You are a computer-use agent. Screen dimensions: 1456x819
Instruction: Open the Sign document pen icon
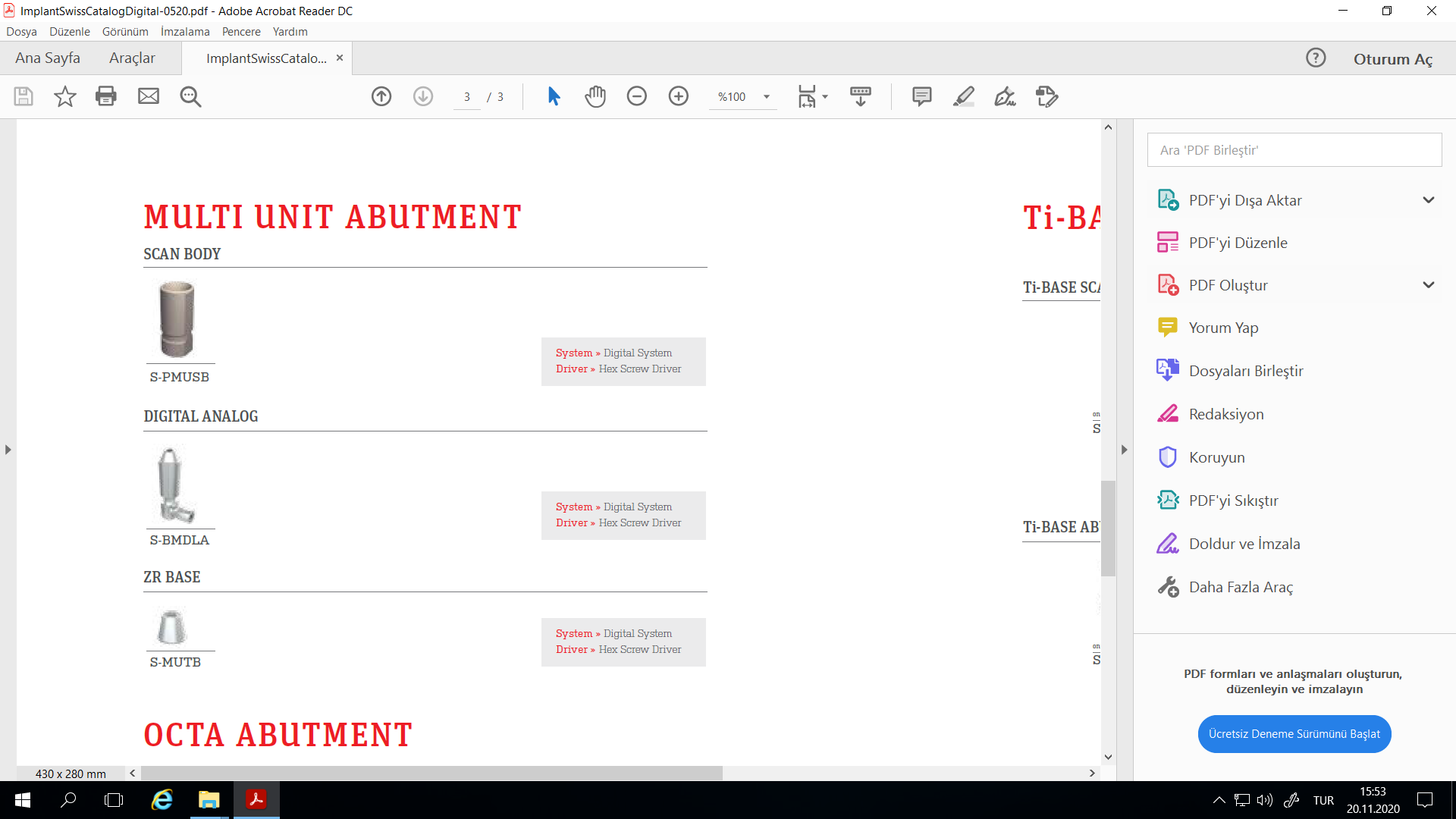click(1006, 96)
